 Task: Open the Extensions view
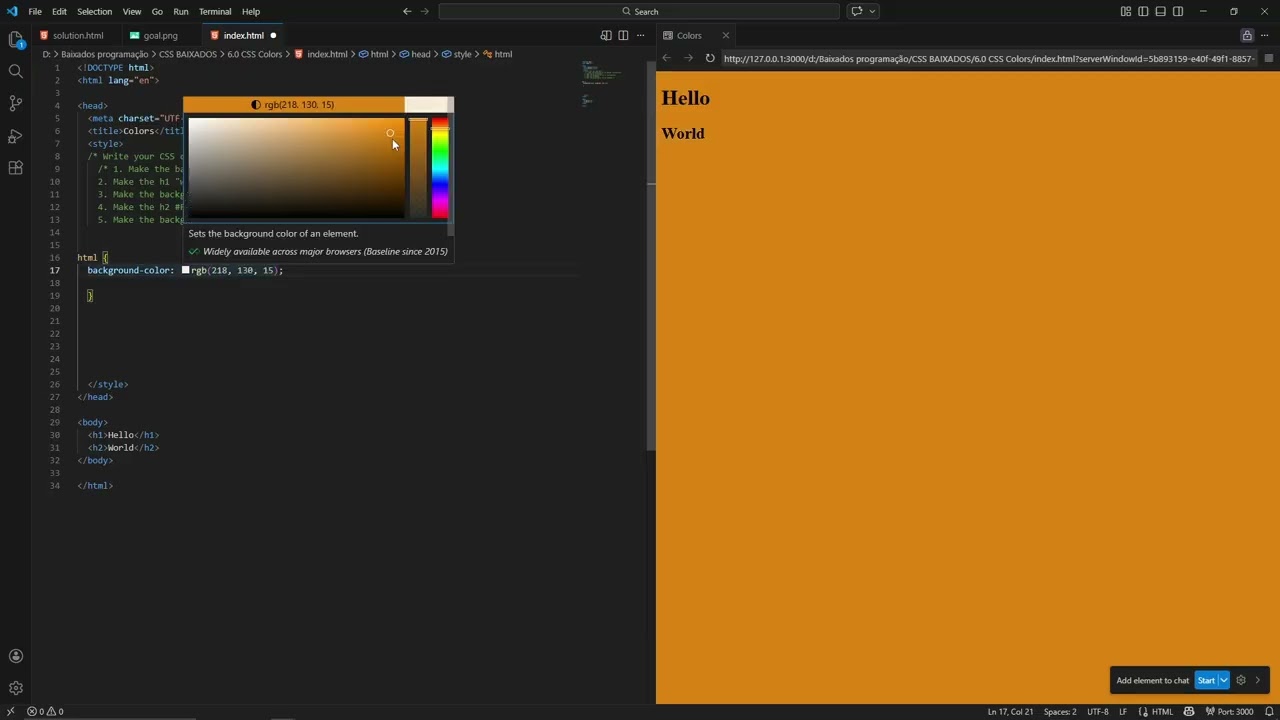click(x=16, y=167)
